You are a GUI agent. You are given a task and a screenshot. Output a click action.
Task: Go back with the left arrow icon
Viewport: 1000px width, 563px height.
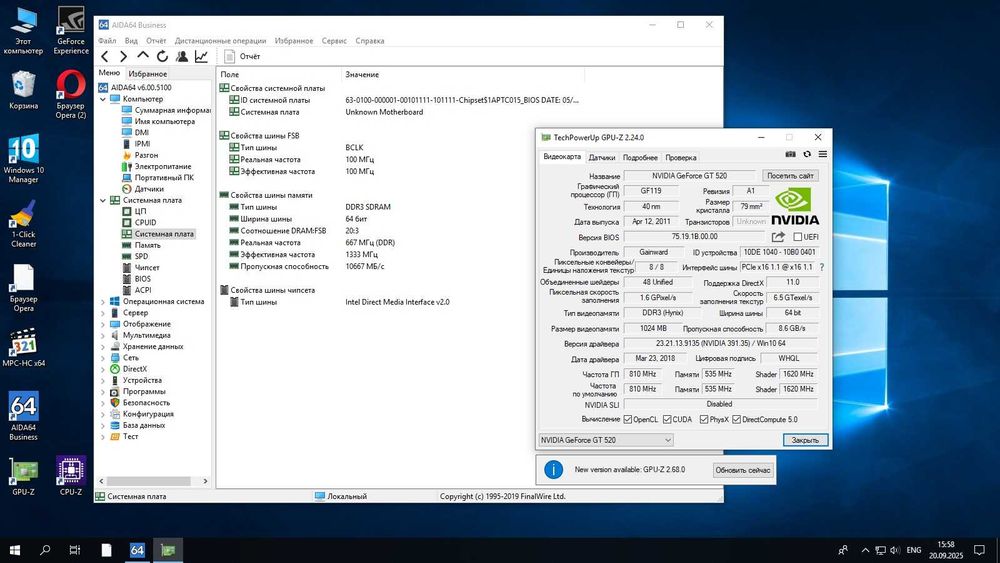coord(106,57)
